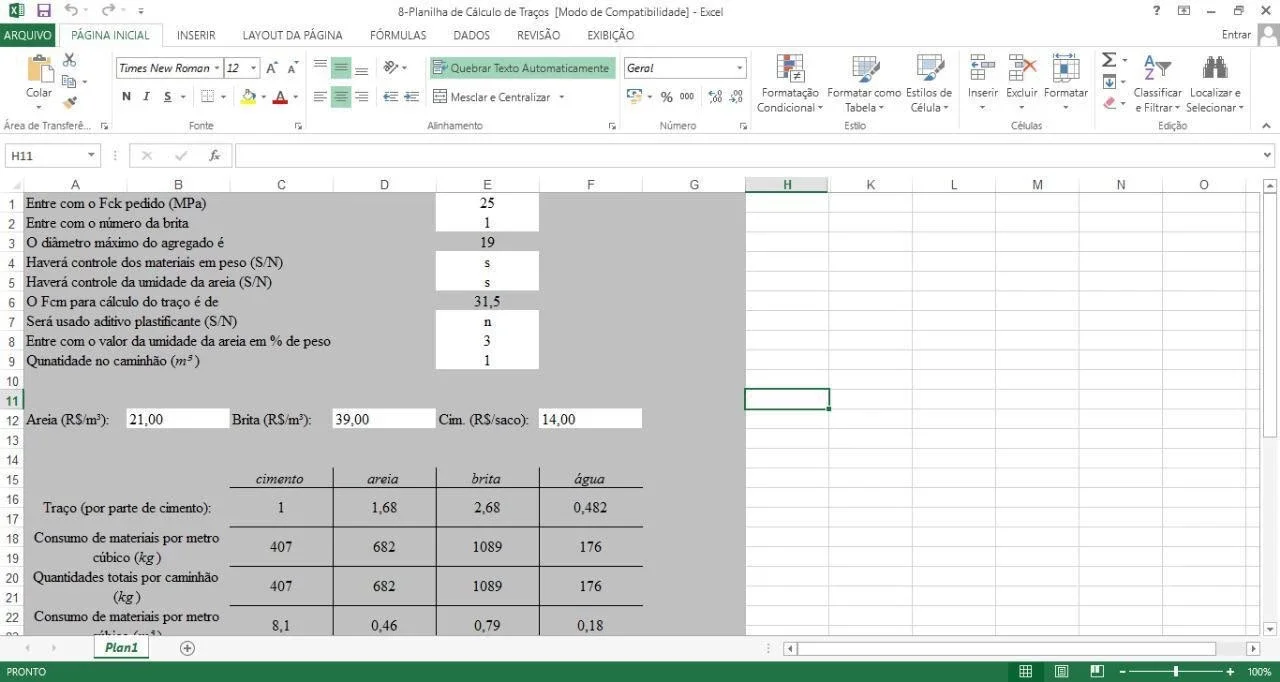The height and width of the screenshot is (682, 1280).
Task: Switch to the EXIBIÇÃO tab
Action: (x=610, y=35)
